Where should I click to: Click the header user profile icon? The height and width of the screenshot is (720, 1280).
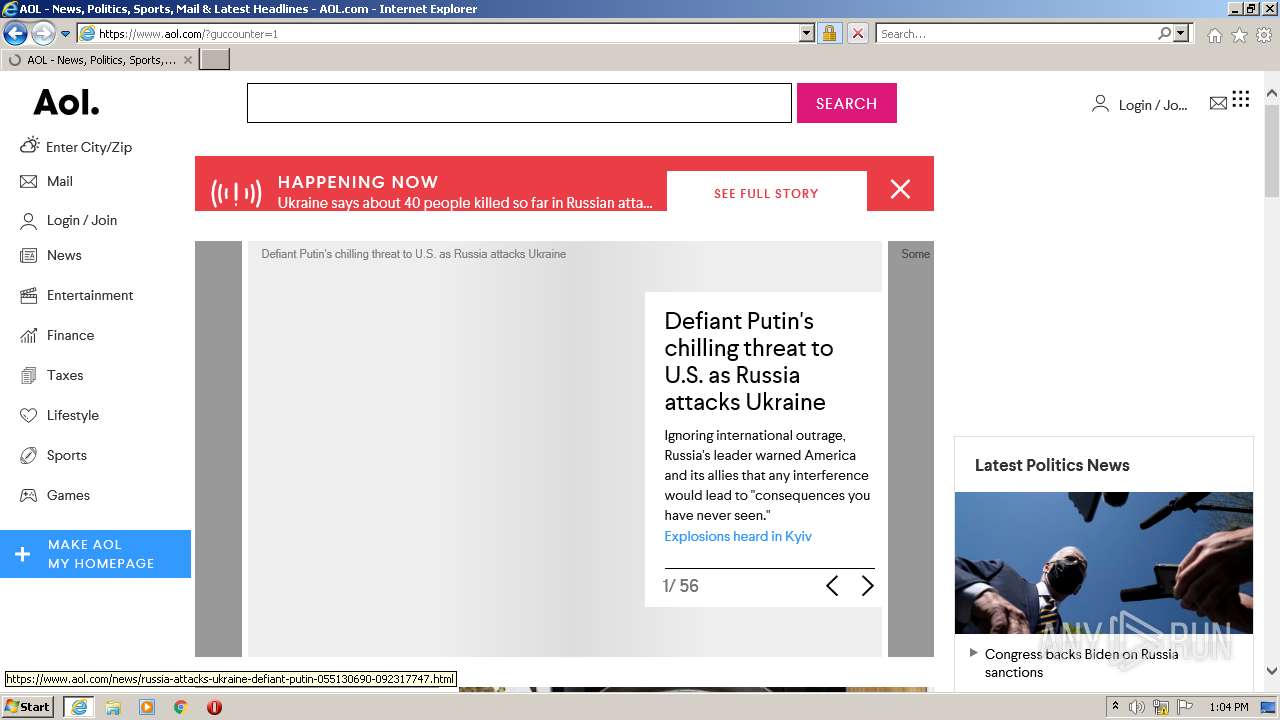pyautogui.click(x=1100, y=103)
